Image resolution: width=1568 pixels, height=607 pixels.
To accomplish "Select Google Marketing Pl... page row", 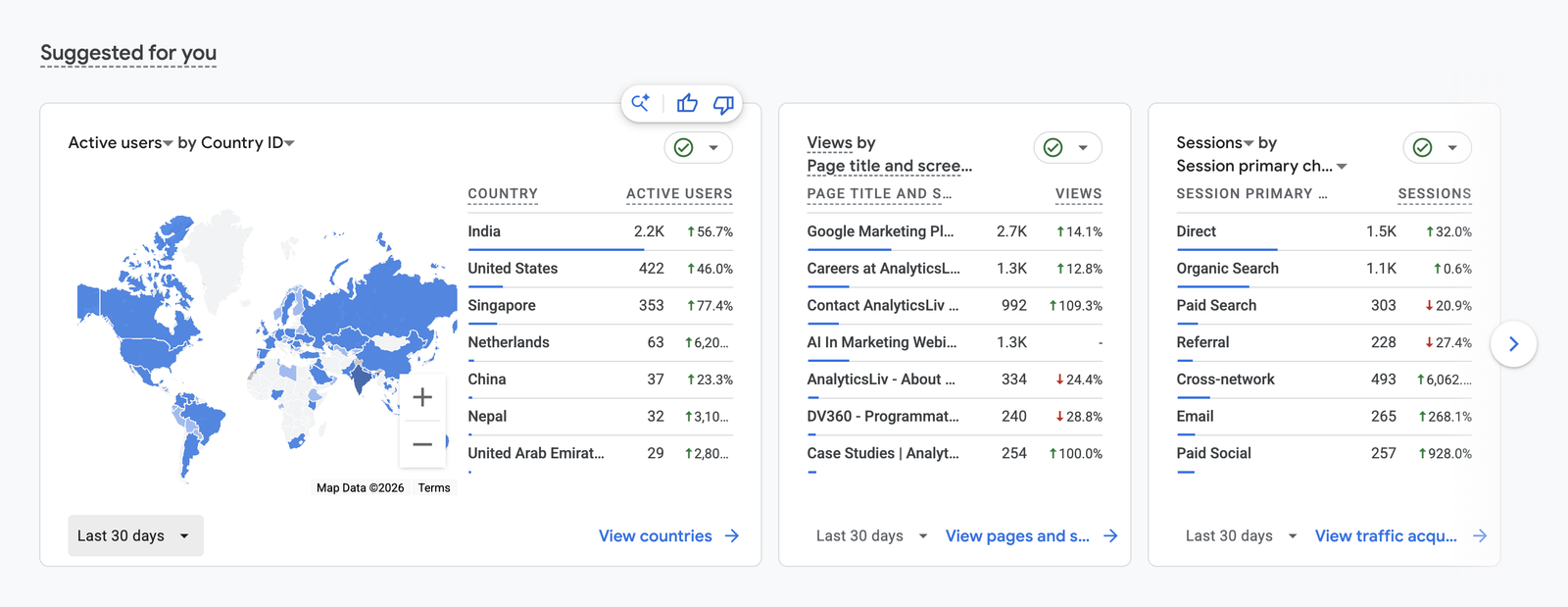I will [955, 231].
